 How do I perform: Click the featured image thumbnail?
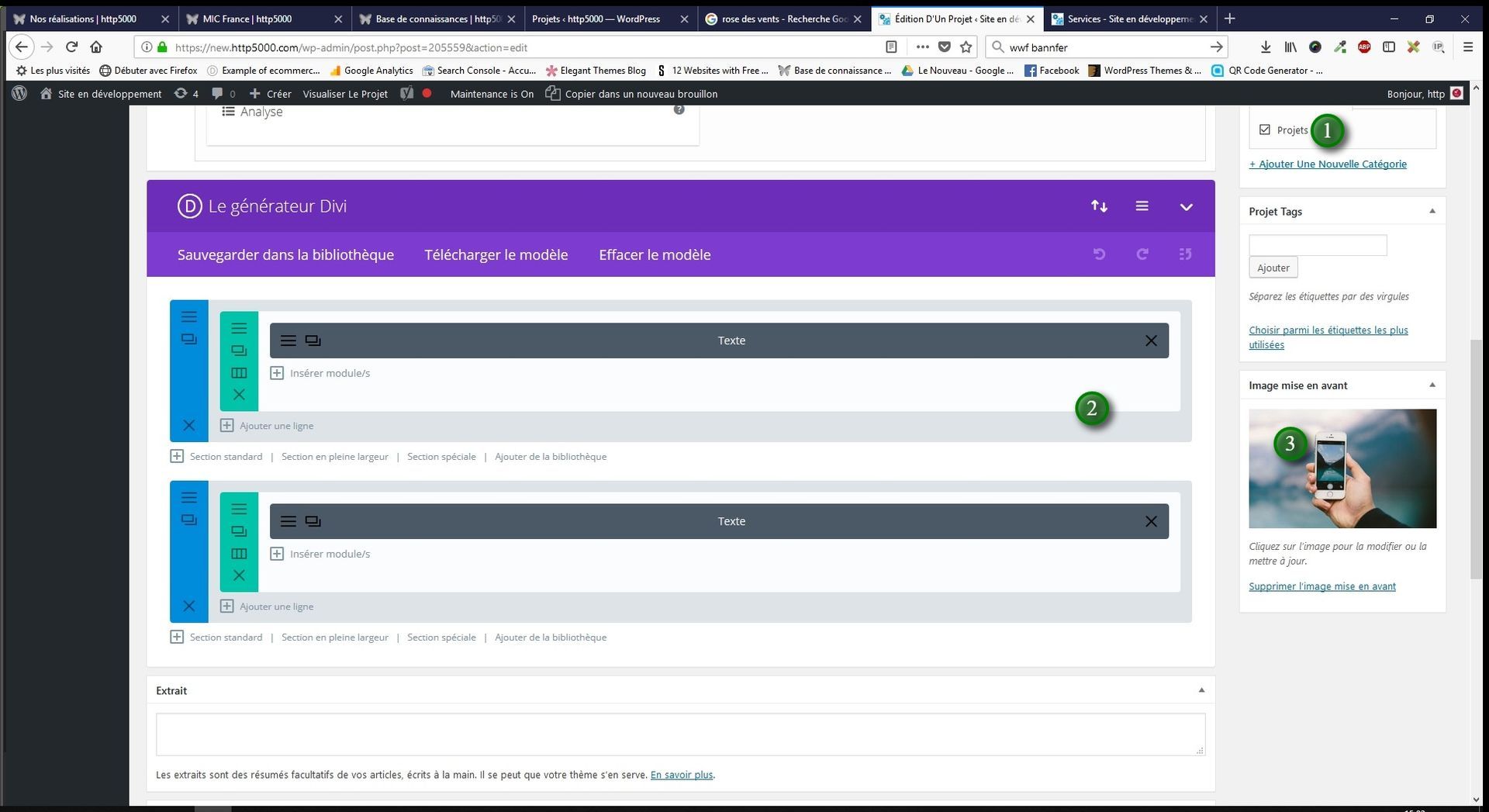click(1342, 468)
